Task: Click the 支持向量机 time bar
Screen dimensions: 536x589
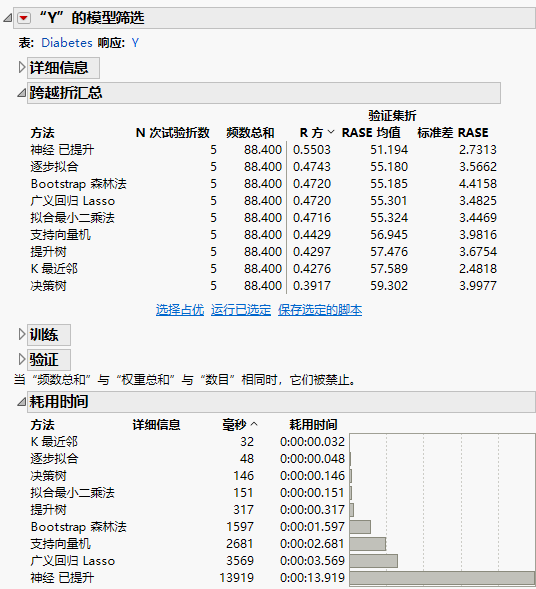Action: (x=368, y=544)
